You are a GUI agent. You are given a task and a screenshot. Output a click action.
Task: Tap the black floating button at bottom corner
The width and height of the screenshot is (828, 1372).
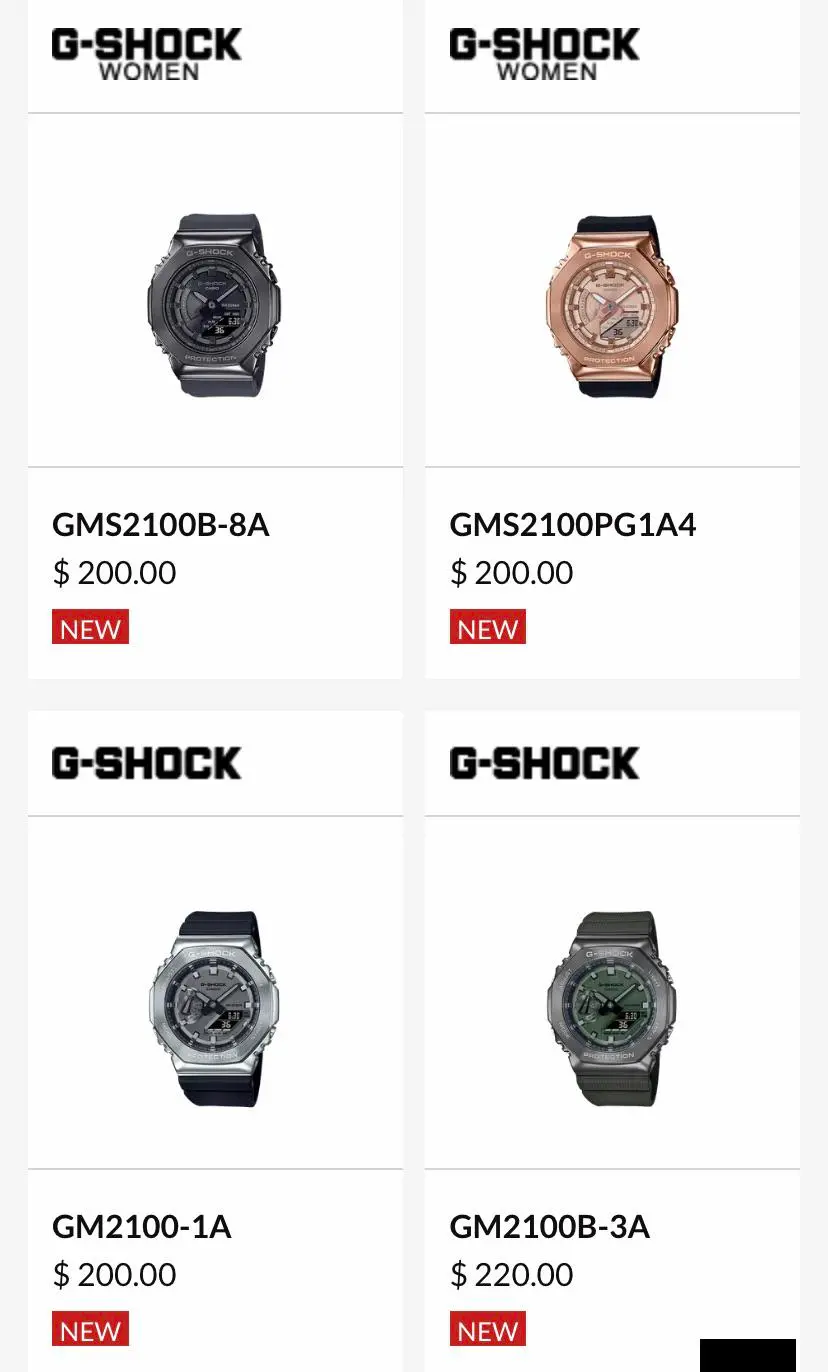coord(748,1355)
